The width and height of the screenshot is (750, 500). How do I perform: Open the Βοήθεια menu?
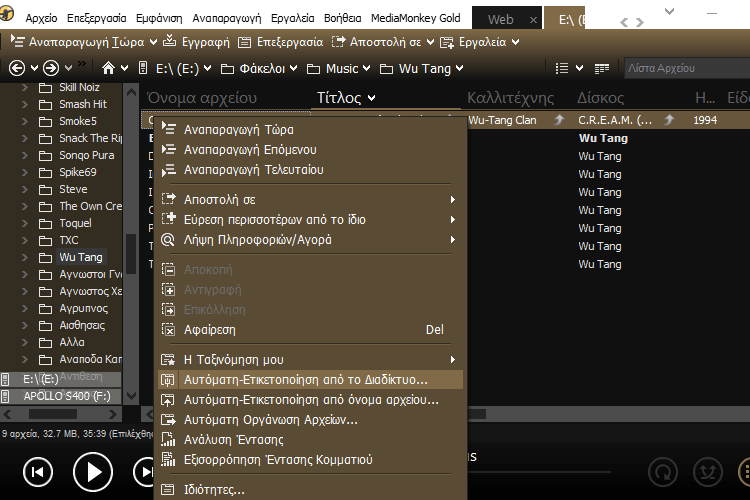point(342,18)
